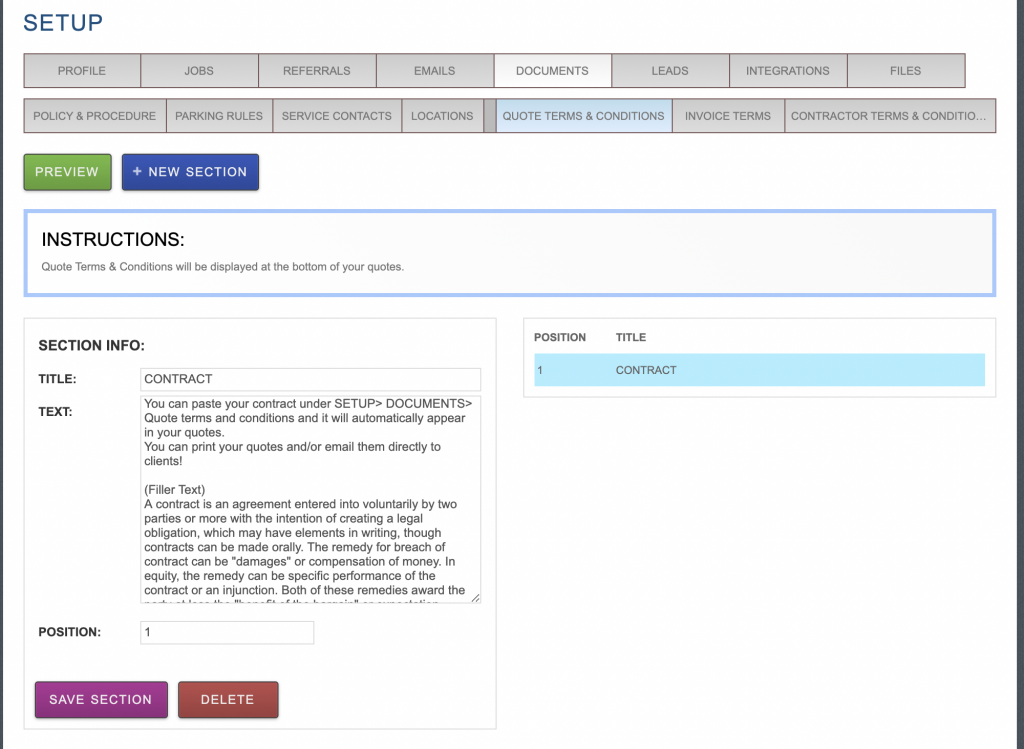Focus the Position number field
Viewport: 1024px width, 749px height.
[227, 633]
